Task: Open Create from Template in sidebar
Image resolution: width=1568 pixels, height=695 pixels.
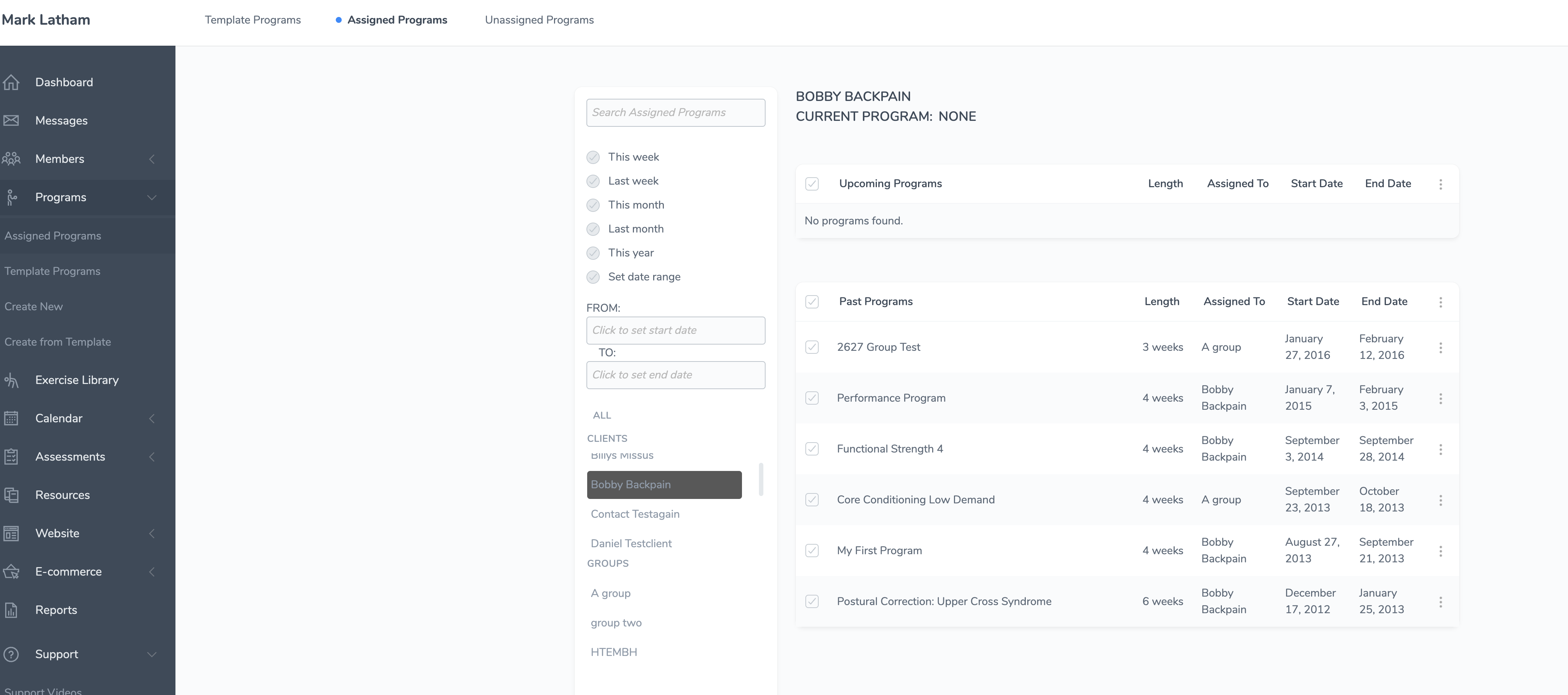Action: (58, 342)
